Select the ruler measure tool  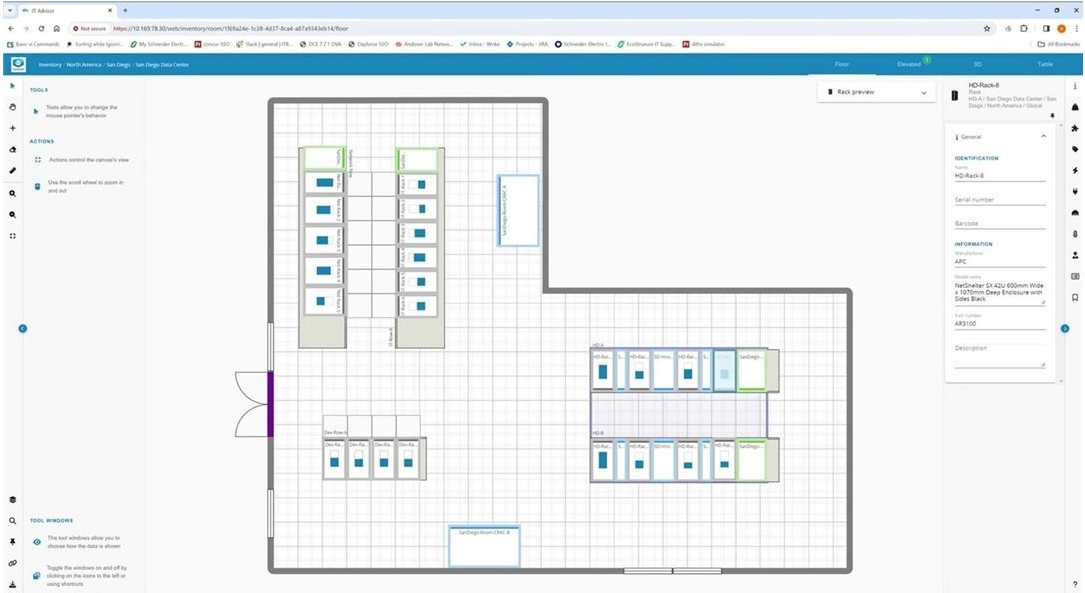point(13,171)
